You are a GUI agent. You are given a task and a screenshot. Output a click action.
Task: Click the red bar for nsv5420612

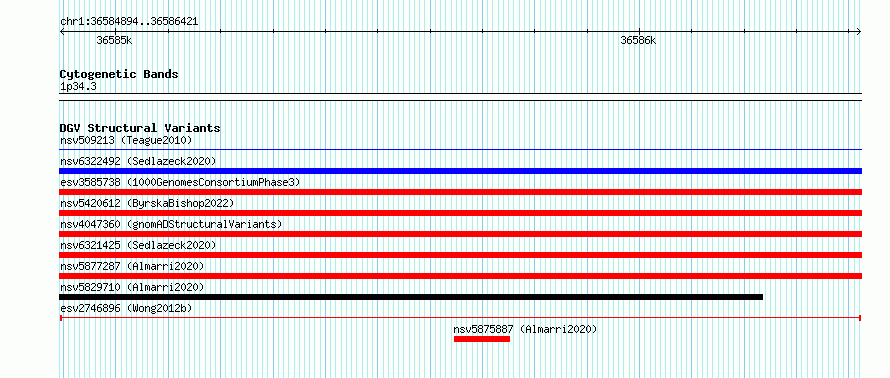click(x=460, y=213)
